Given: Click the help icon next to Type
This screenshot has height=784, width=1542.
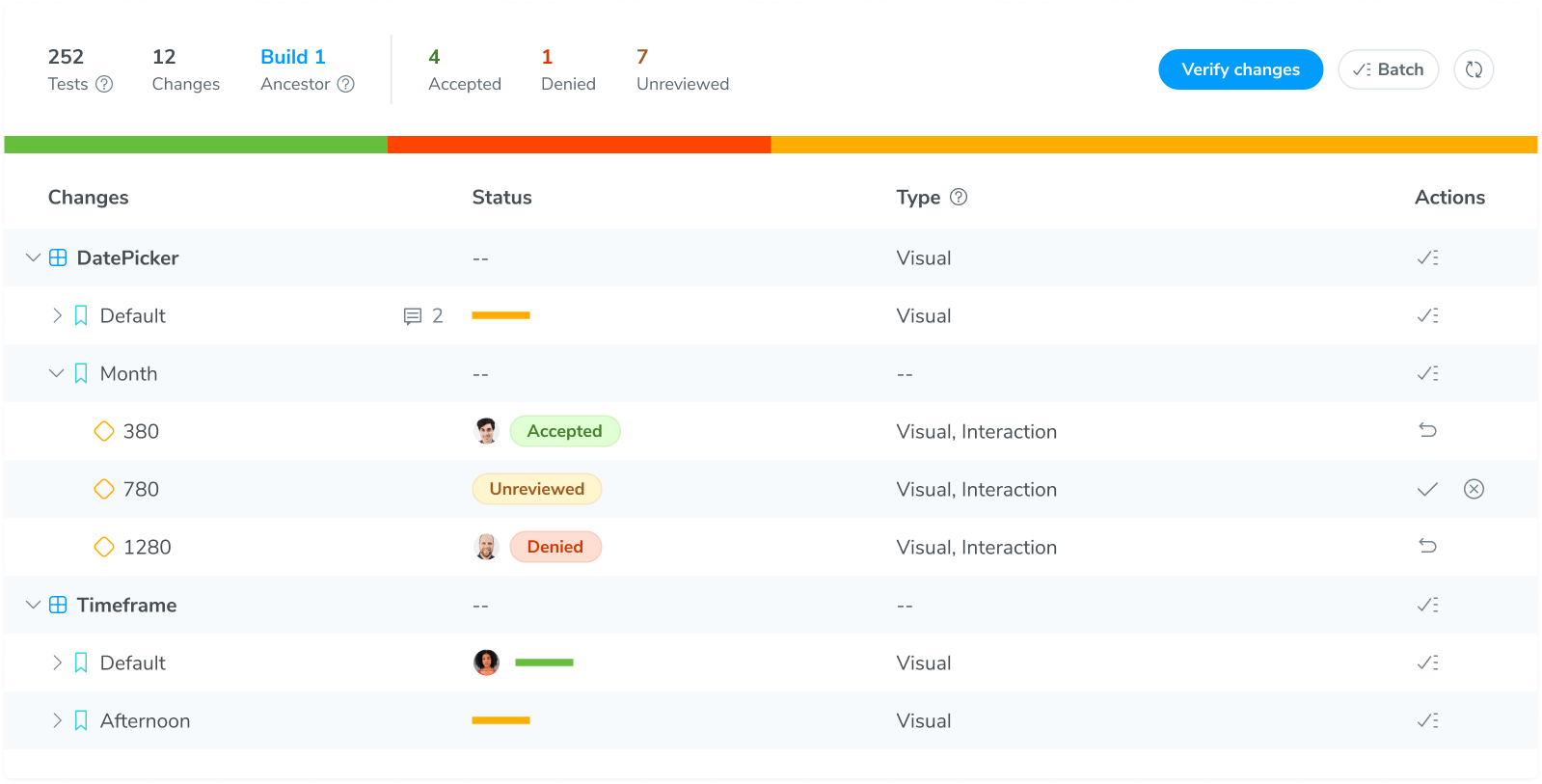Looking at the screenshot, I should click(x=959, y=197).
